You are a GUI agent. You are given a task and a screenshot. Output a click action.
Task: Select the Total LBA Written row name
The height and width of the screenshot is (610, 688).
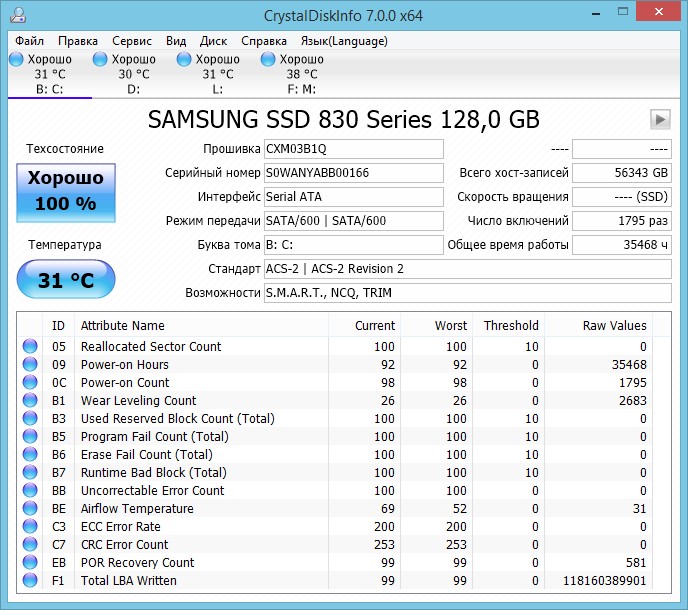coord(129,580)
